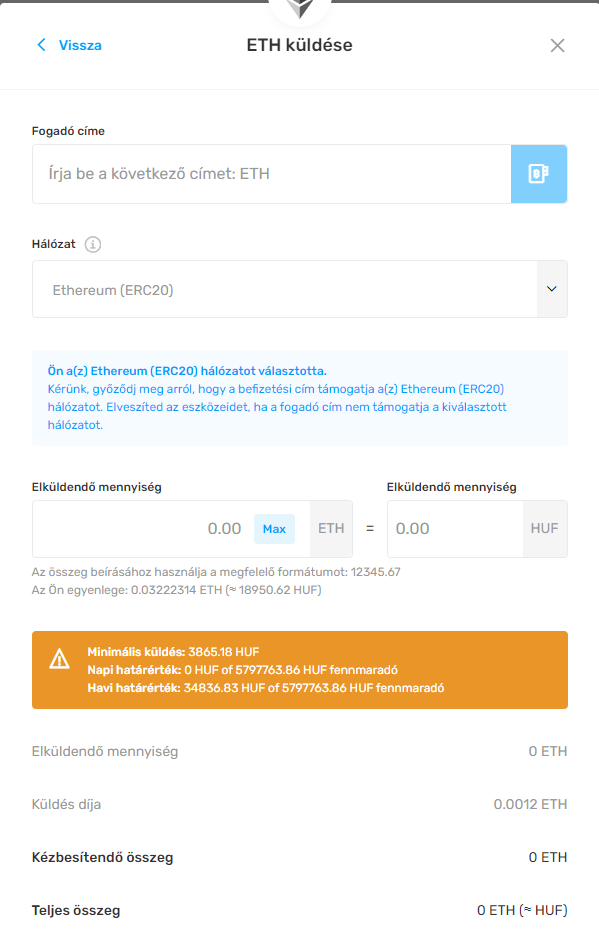Click the network info icon

point(93,244)
